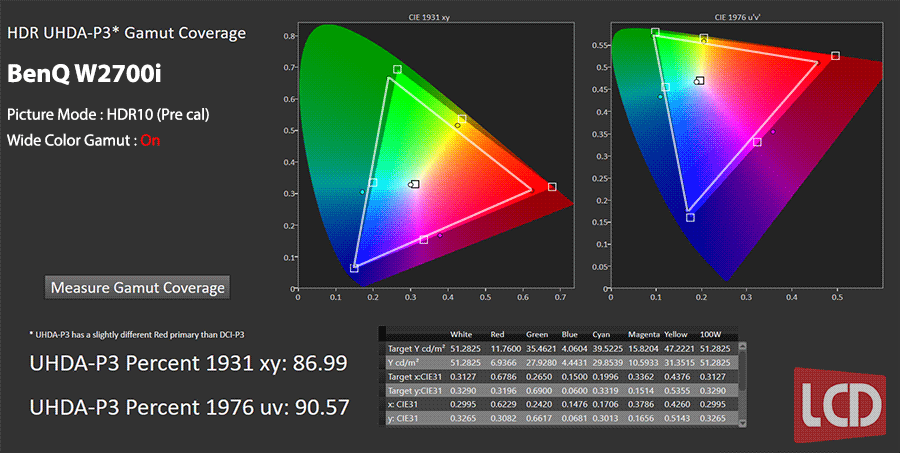
Task: Select the Target y:CIE31 row label
Action: (x=415, y=390)
